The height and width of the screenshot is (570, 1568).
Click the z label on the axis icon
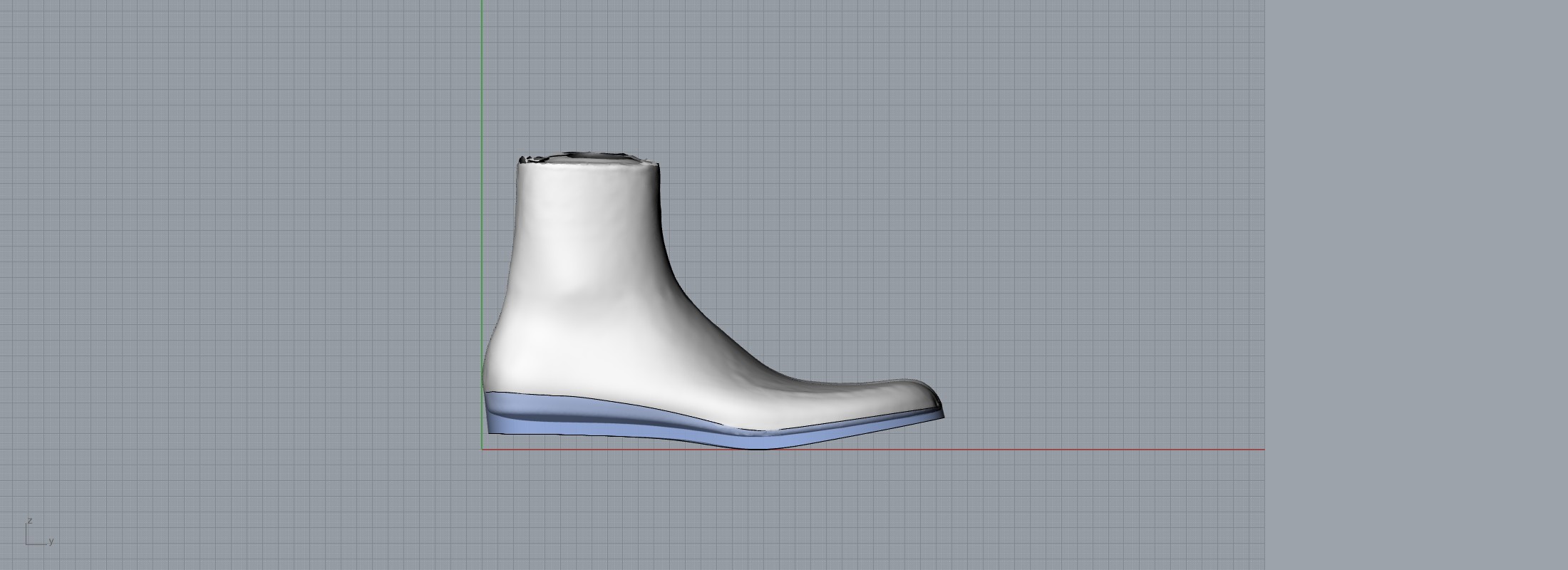[x=30, y=521]
